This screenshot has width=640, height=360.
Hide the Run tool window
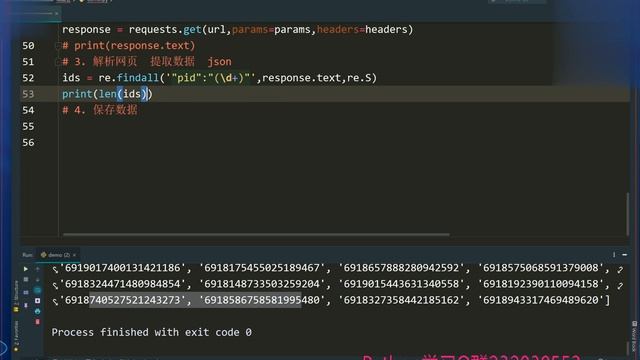coord(624,255)
